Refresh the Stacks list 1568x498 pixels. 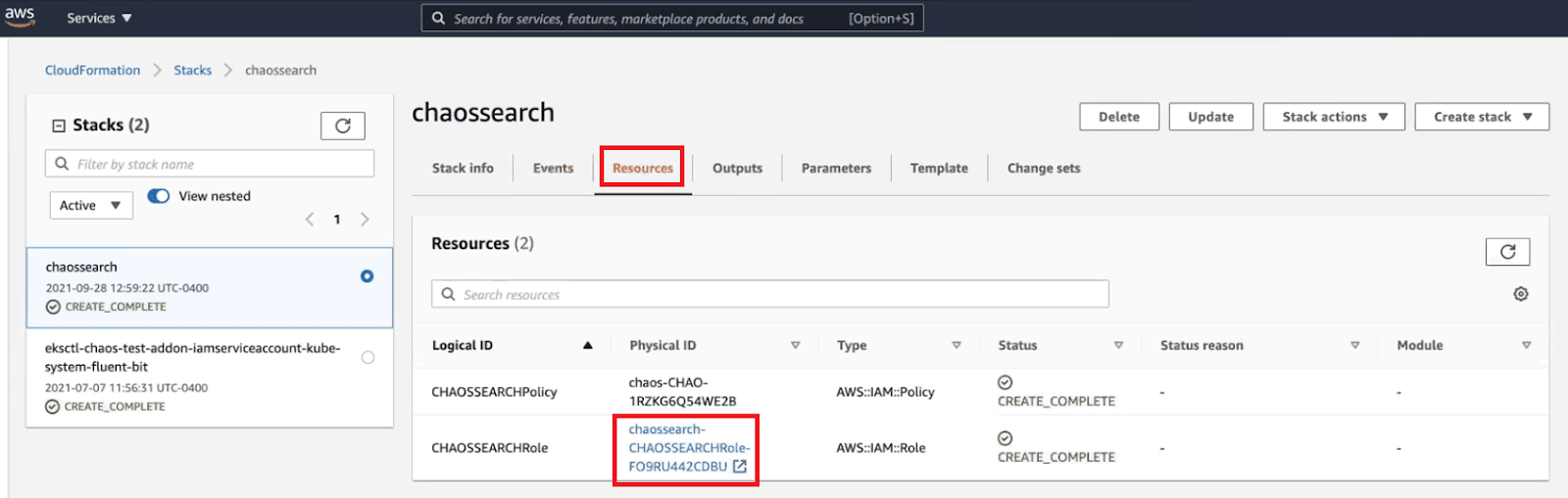343,125
